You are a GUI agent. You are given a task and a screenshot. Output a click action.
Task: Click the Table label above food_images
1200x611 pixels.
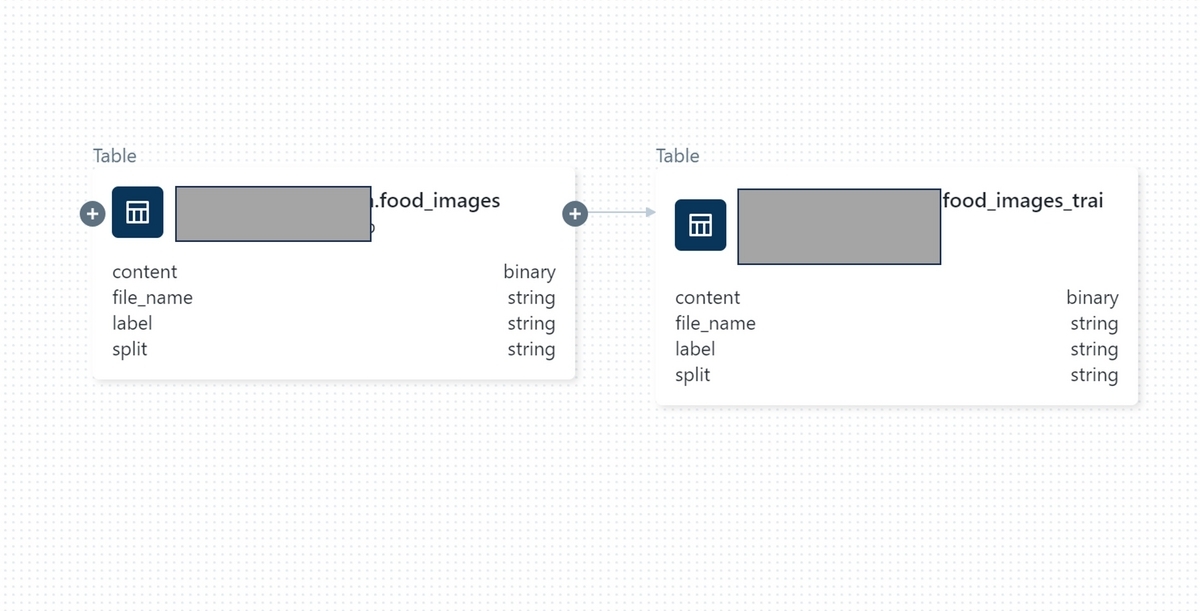[x=115, y=156]
